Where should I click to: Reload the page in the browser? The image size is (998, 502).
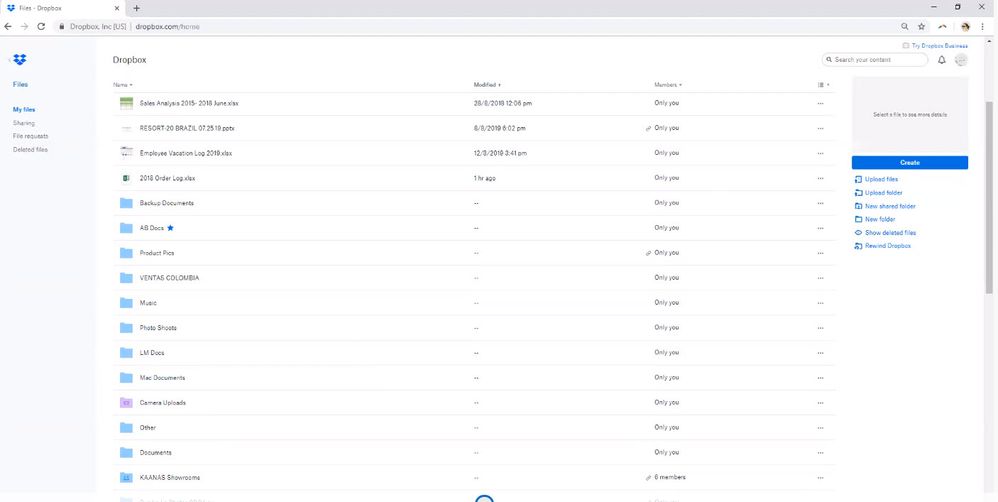[41, 26]
